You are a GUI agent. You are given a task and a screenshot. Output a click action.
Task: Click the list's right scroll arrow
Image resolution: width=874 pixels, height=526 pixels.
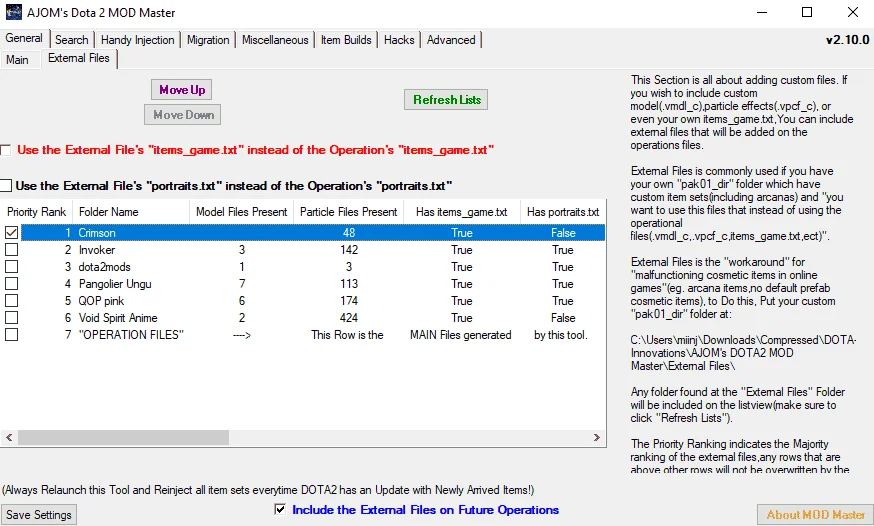click(596, 437)
